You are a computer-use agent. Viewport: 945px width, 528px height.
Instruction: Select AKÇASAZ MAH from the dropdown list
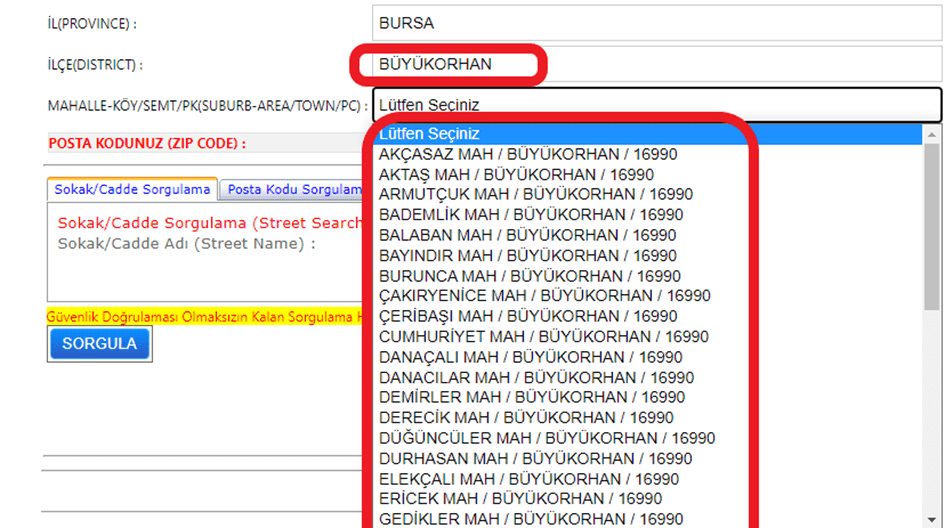(528, 154)
